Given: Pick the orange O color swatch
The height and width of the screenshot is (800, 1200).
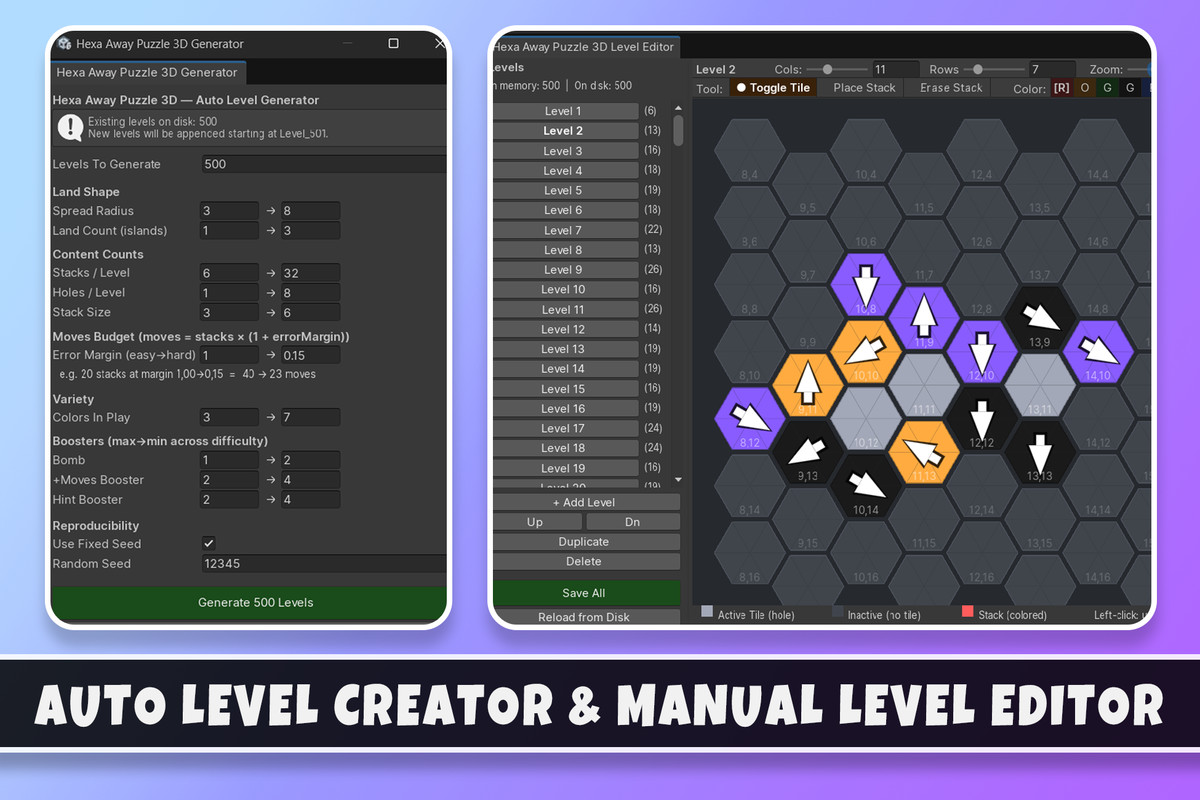Looking at the screenshot, I should [x=1084, y=88].
